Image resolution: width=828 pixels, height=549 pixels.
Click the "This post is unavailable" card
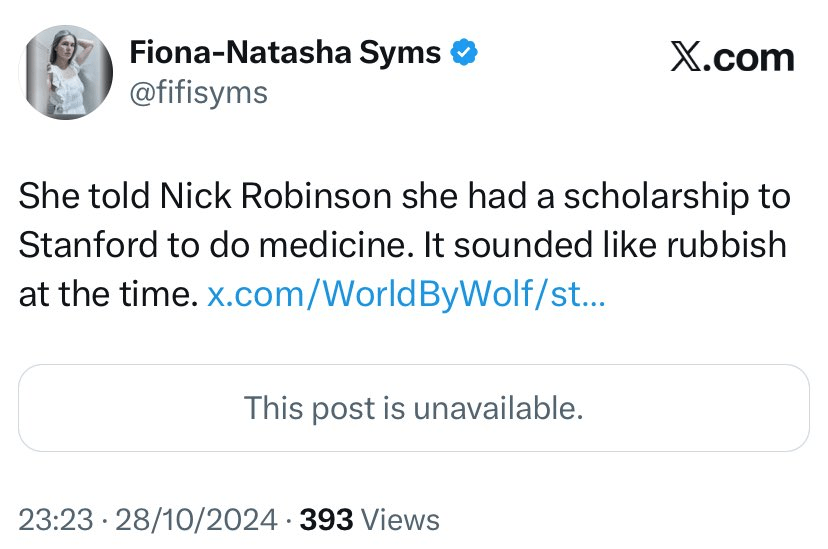pos(413,408)
